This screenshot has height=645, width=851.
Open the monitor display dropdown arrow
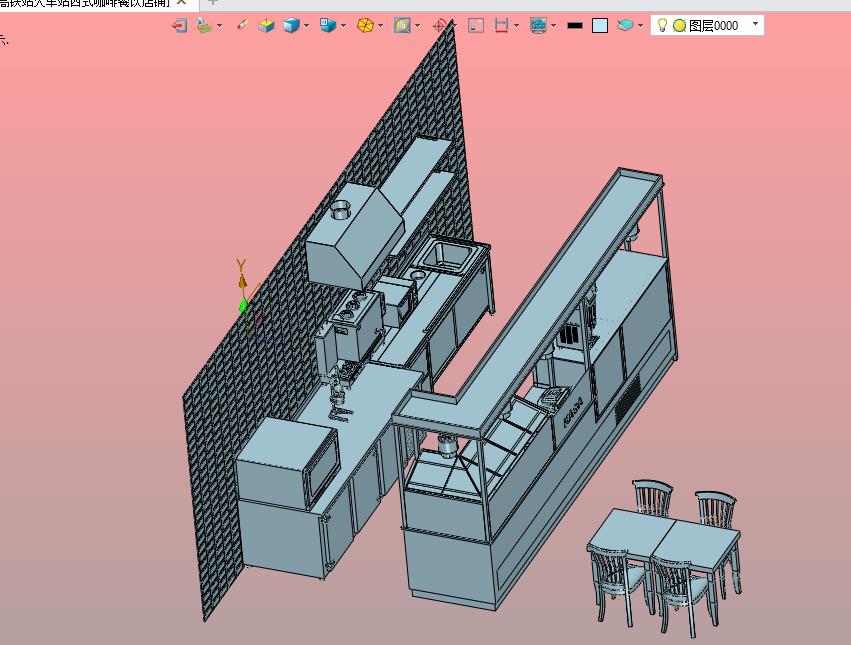(x=554, y=26)
